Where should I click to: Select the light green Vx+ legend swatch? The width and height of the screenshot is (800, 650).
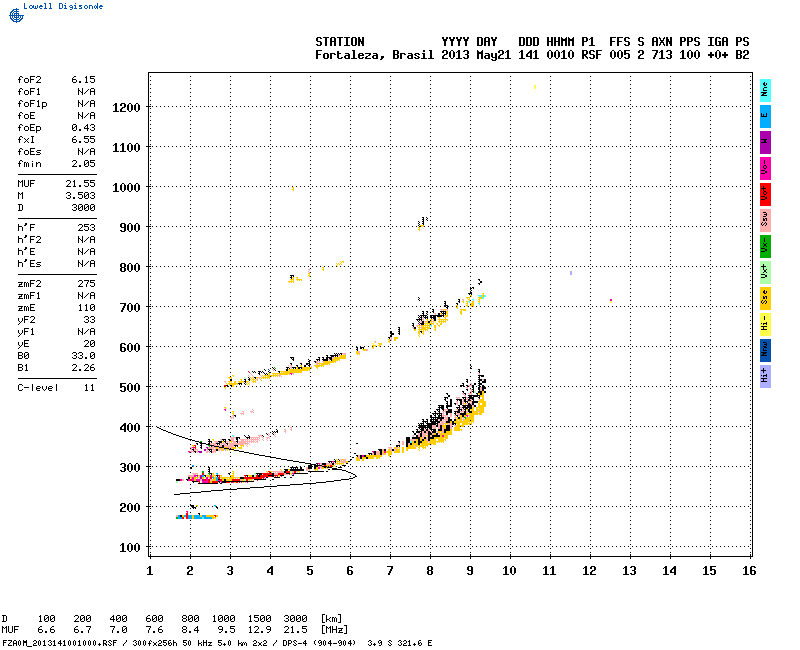(x=765, y=272)
